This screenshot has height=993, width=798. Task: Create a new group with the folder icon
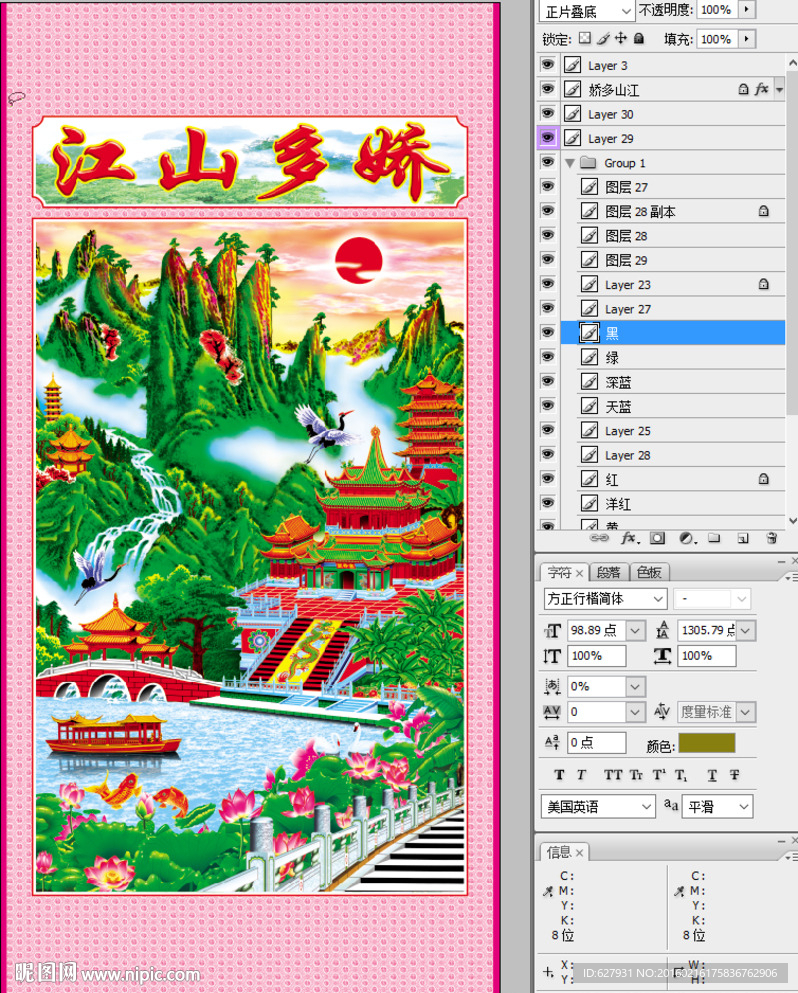[x=714, y=538]
